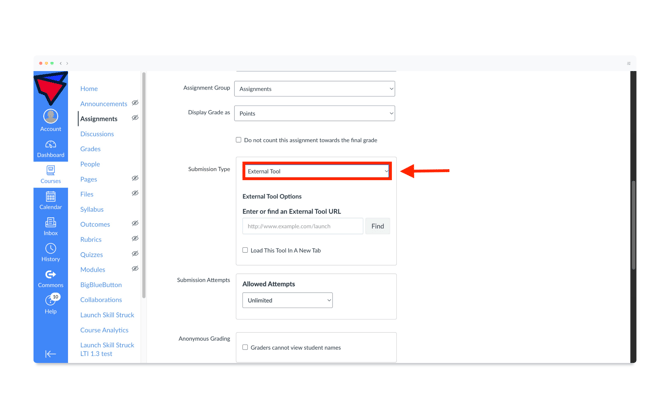Open the History clock icon
Image resolution: width=670 pixels, height=418 pixels.
coord(50,248)
